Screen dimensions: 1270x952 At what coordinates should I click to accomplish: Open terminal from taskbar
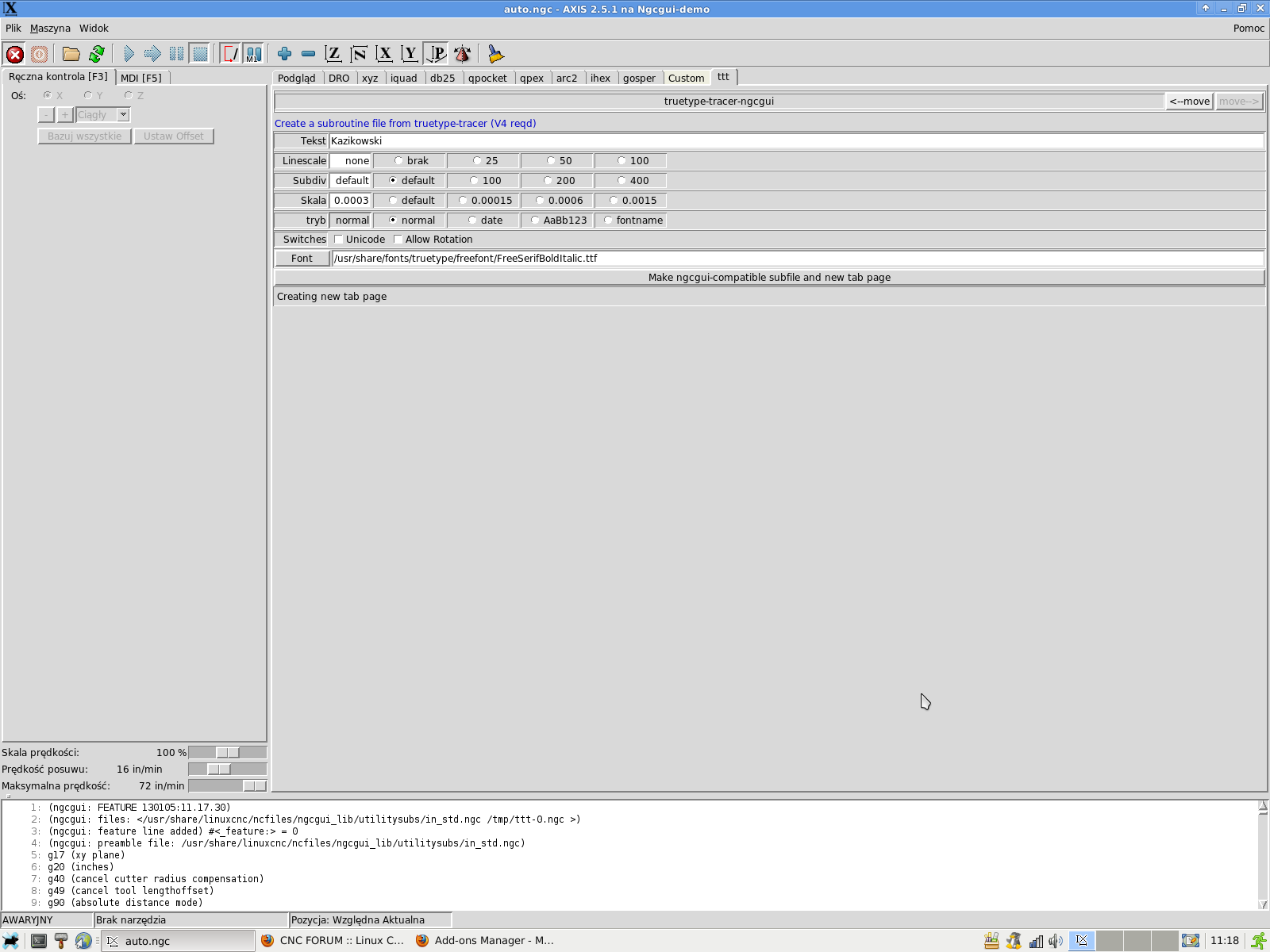38,941
